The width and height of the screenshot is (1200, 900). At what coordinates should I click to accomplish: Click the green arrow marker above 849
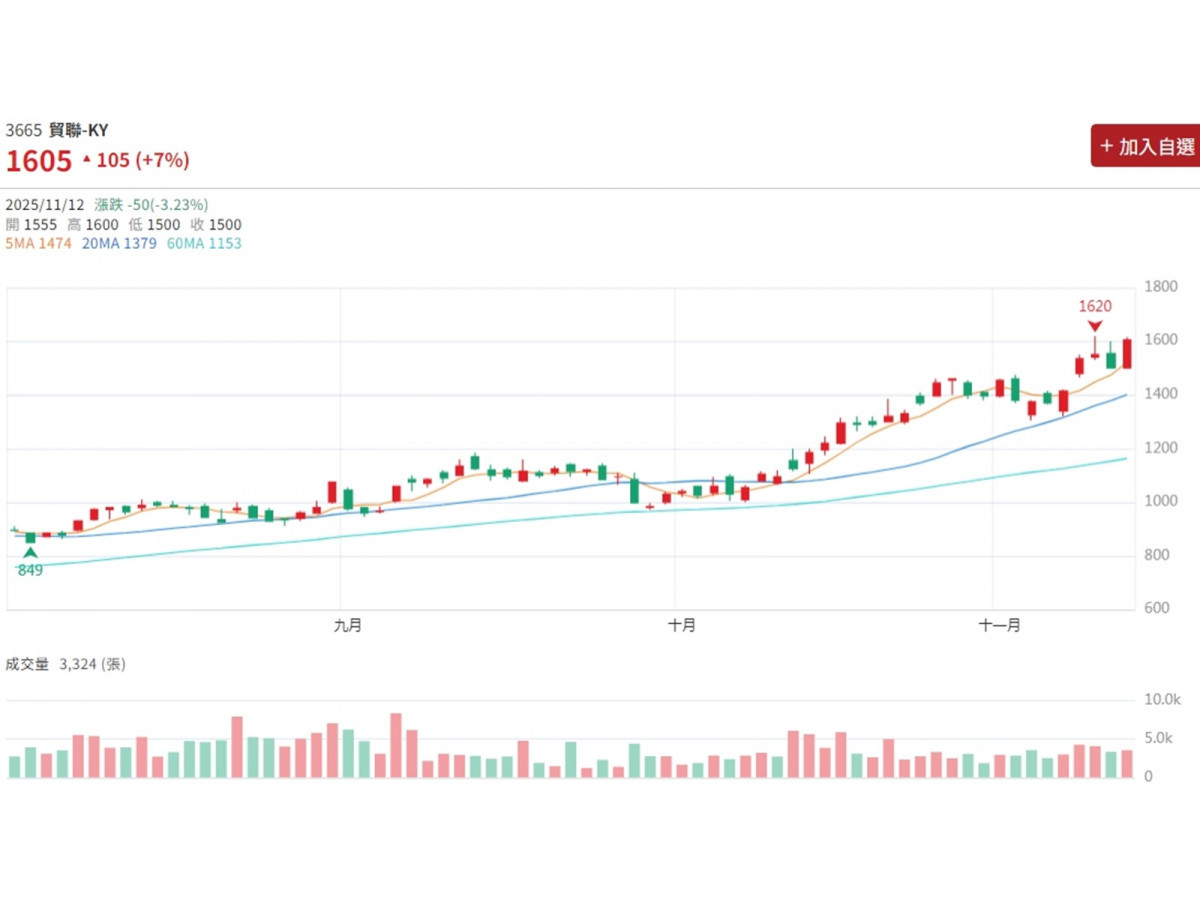click(x=30, y=552)
